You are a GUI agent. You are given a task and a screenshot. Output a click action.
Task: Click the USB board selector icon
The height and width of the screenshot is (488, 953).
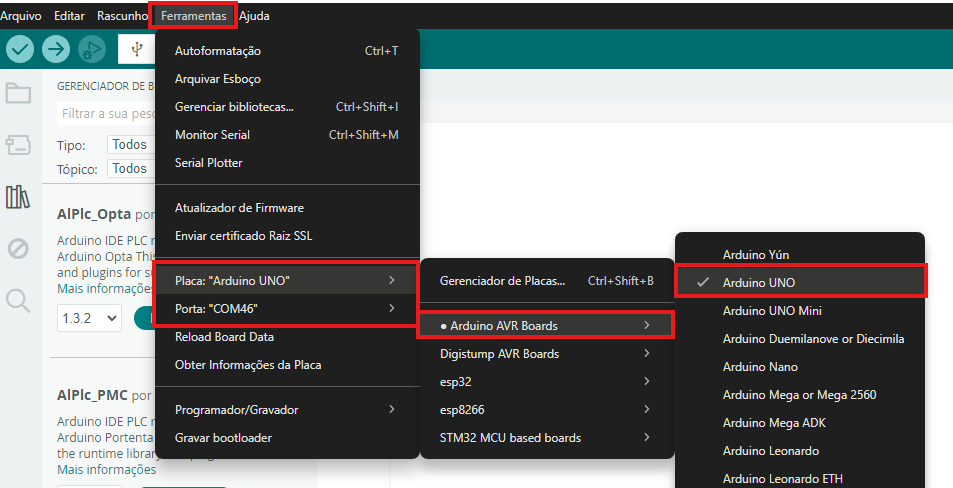(x=137, y=49)
